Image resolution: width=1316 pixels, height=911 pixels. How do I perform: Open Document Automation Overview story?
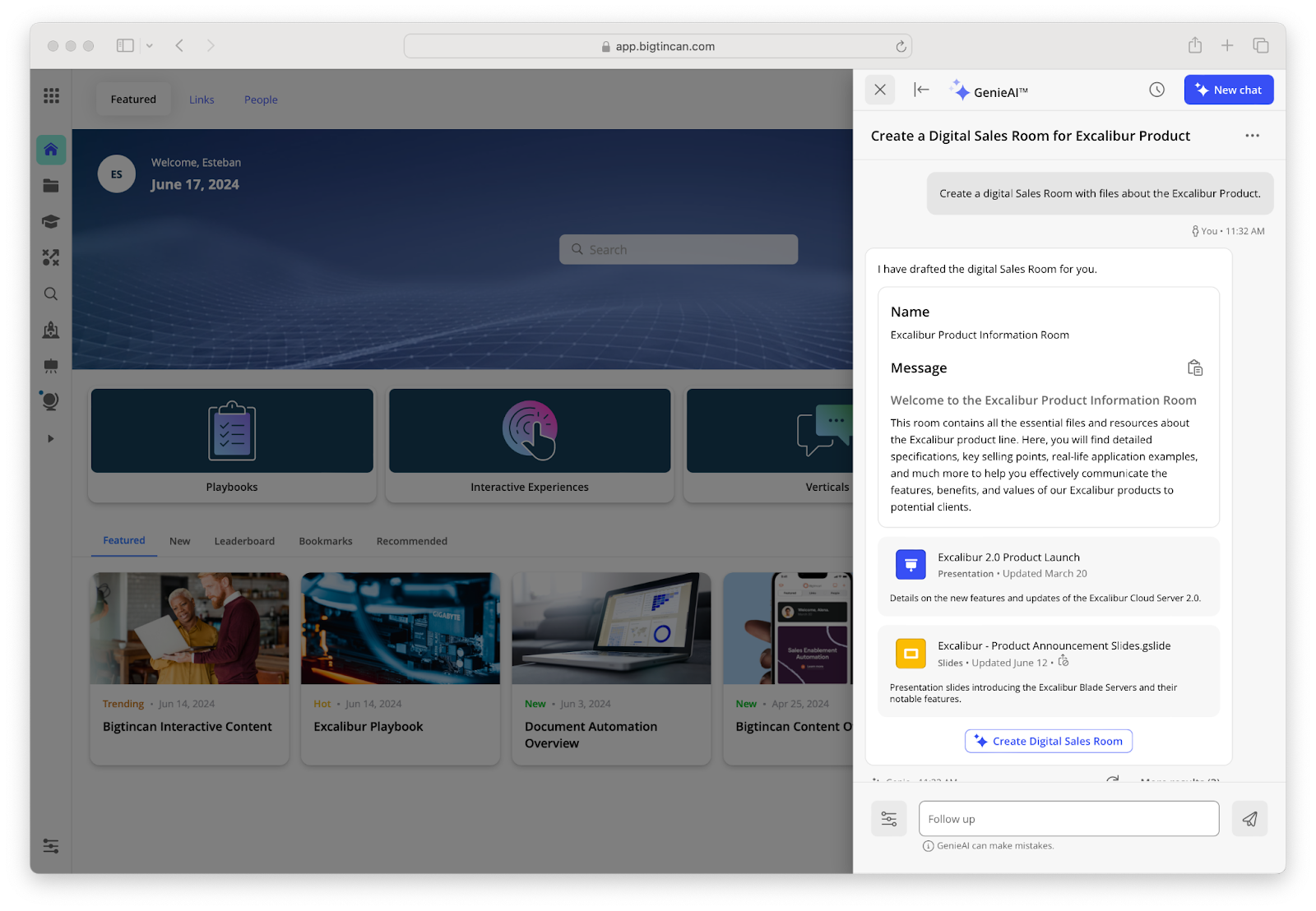[x=611, y=668]
